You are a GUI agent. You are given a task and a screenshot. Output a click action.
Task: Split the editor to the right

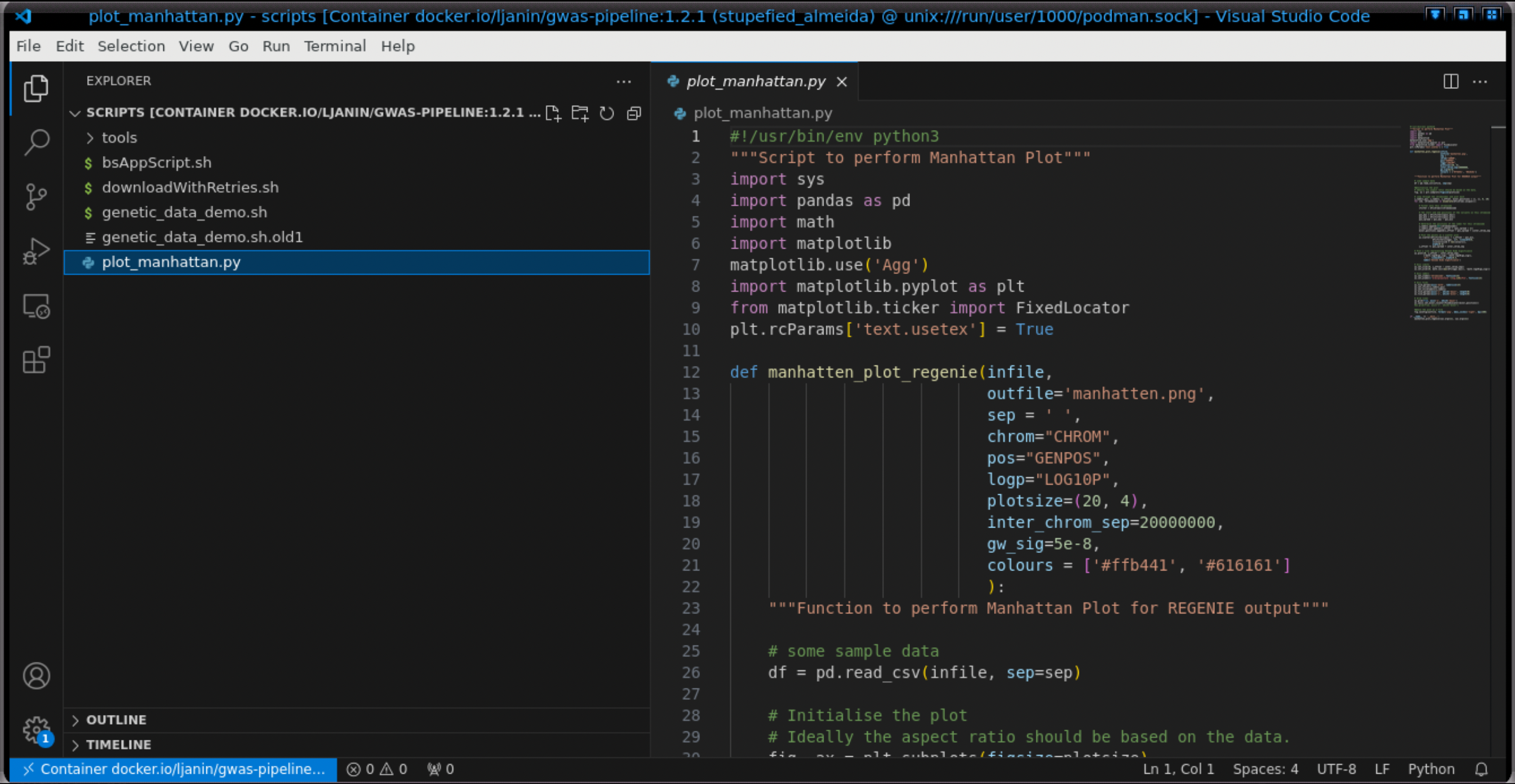(x=1450, y=81)
